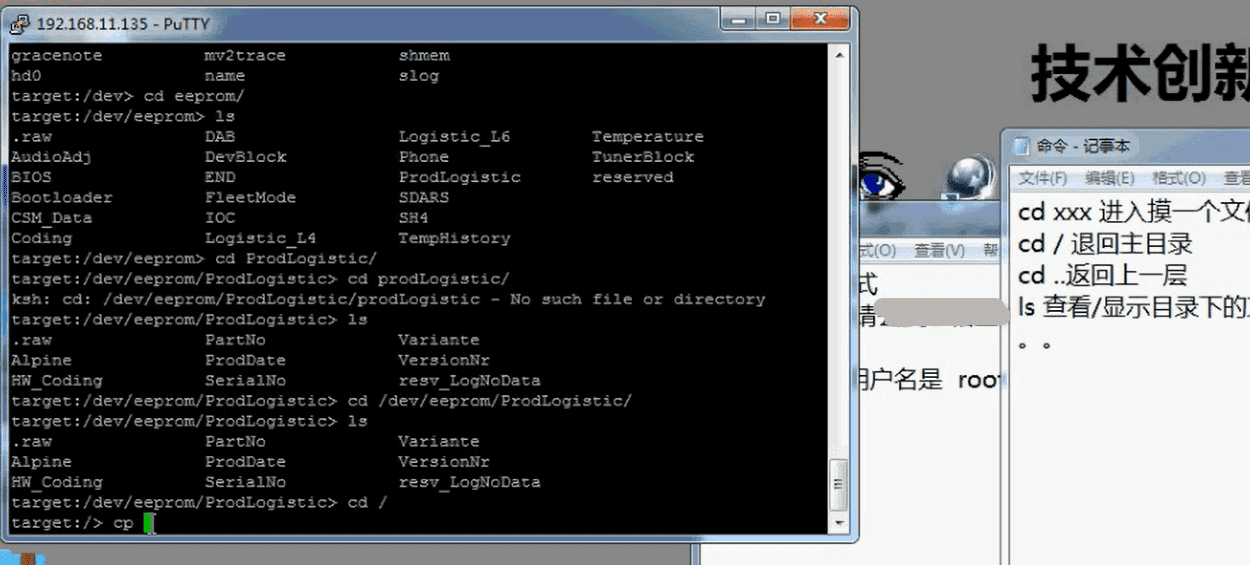Click the PuTTY scrollbar up arrow
Viewport: 1250px width, 565px height.
[840, 54]
